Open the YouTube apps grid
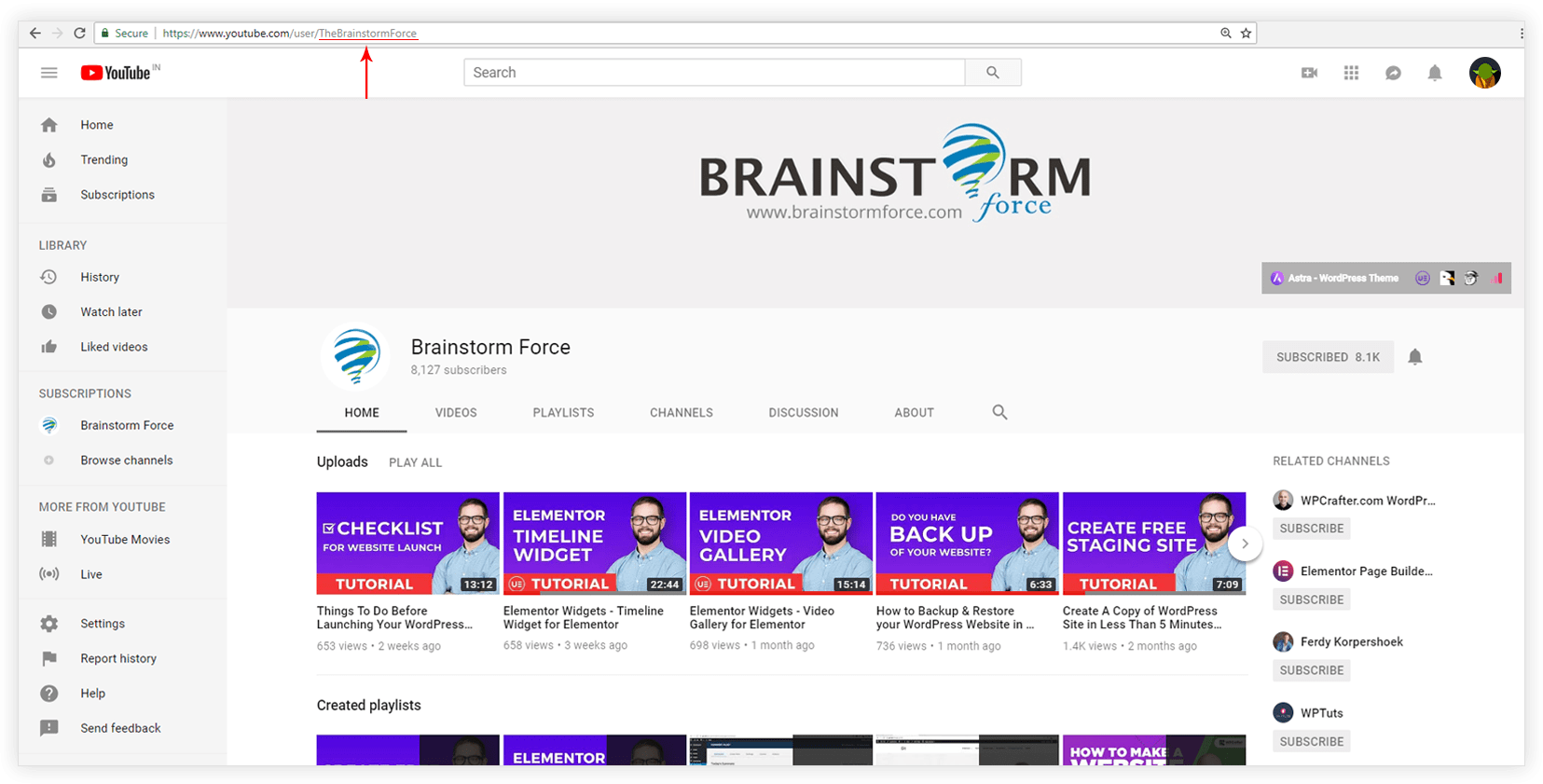 tap(1351, 73)
